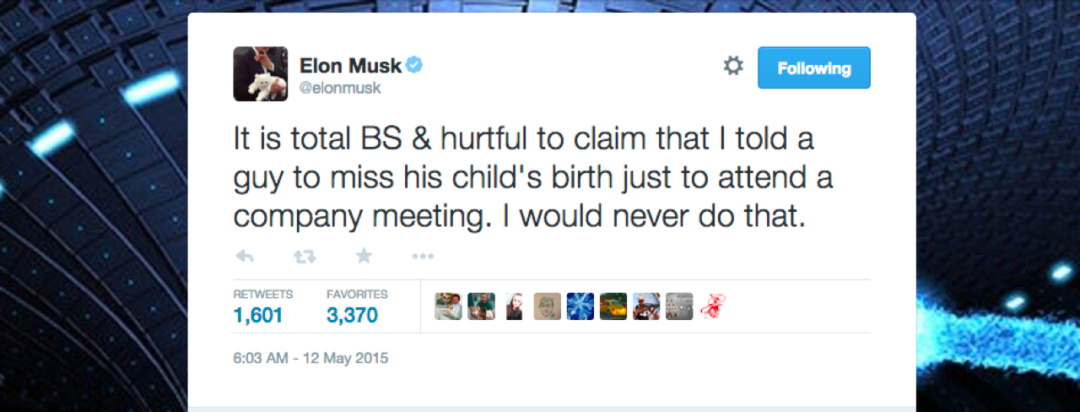This screenshot has width=1080, height=412.
Task: Open the long-haired woman's avatar
Action: (x=515, y=306)
